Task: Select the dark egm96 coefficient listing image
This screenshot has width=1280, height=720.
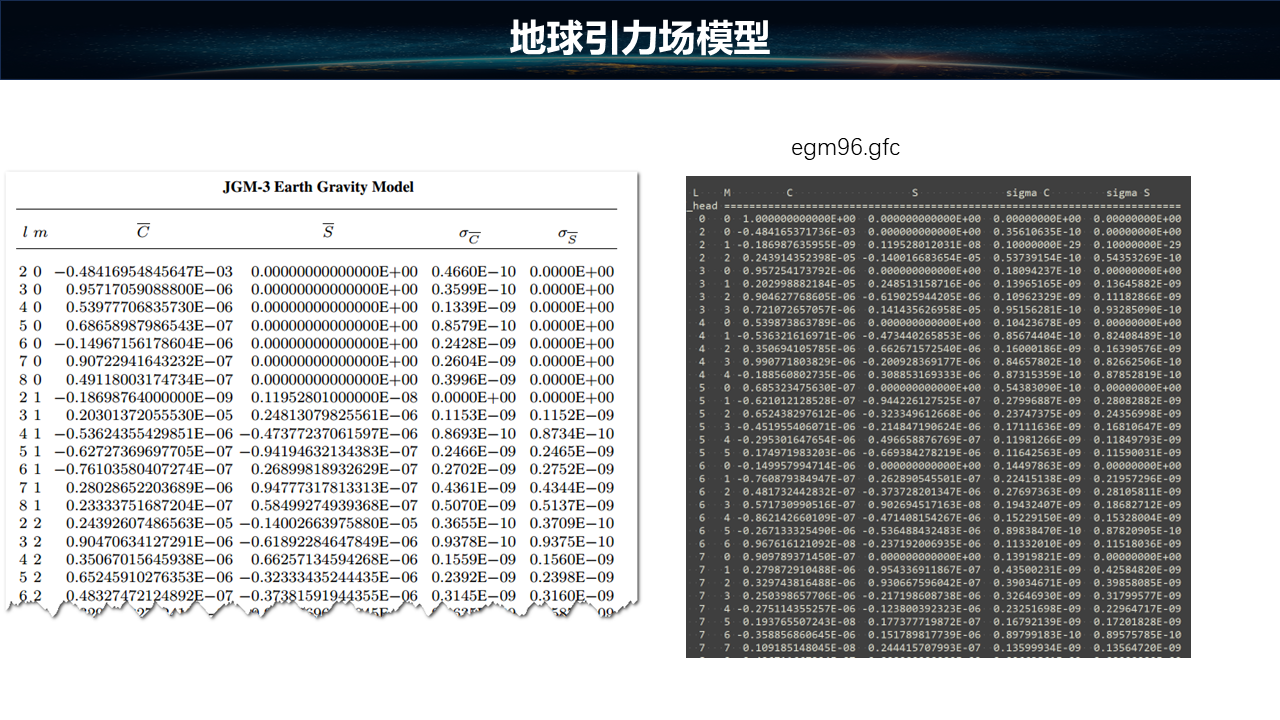Action: click(938, 420)
